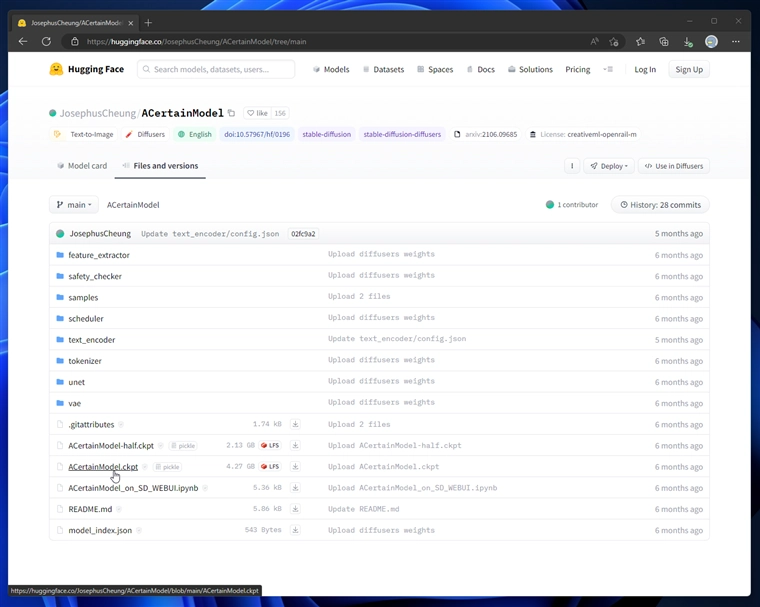Viewport: 760px width, 607px height.
Task: Refresh the browser page
Action: tap(46, 42)
